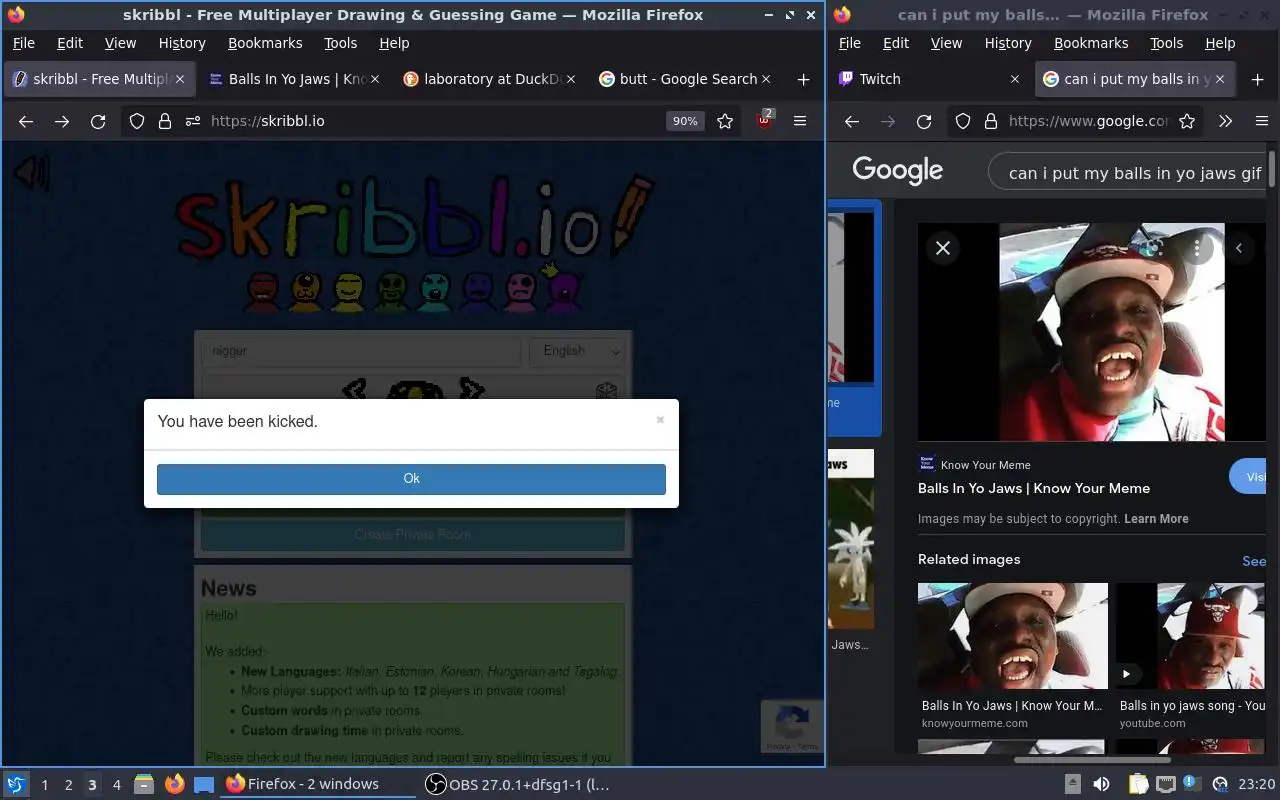Show site security lock info for skribbl.io

coord(165,121)
